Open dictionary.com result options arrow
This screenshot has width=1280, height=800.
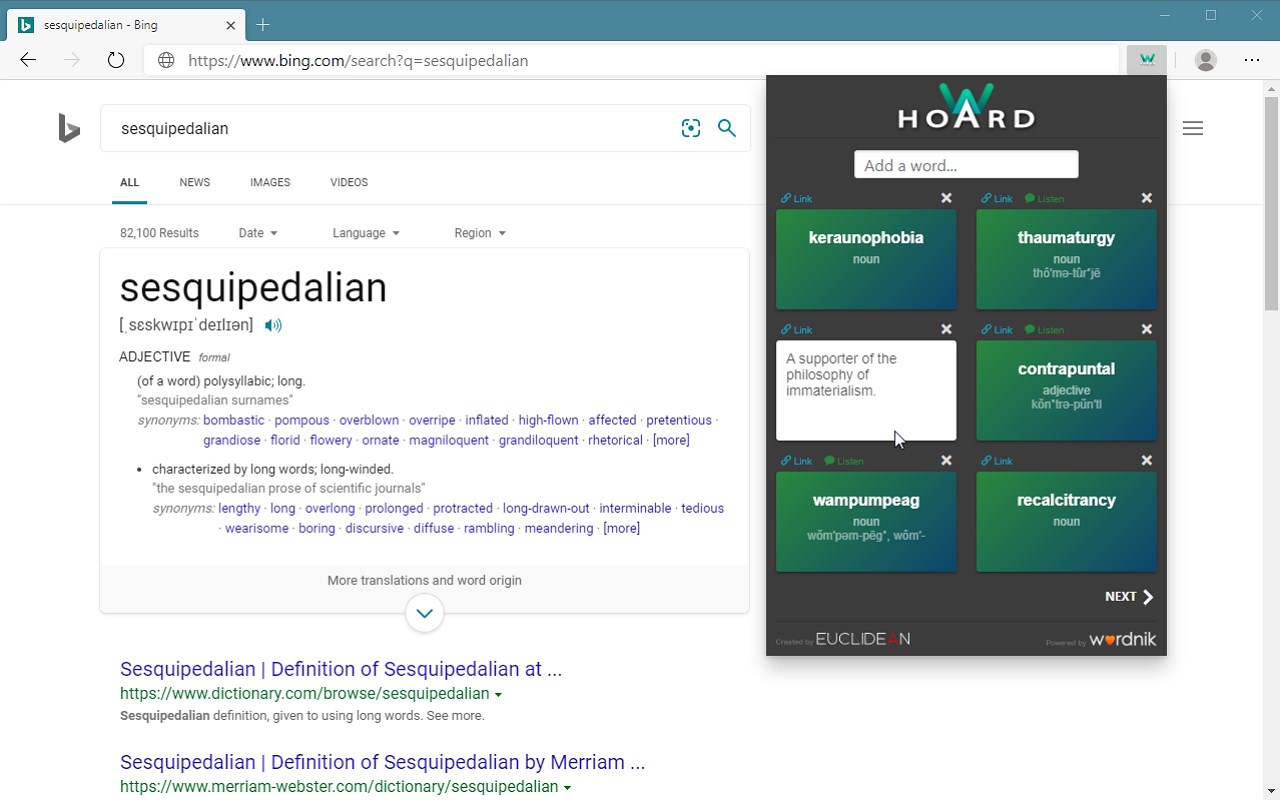498,694
